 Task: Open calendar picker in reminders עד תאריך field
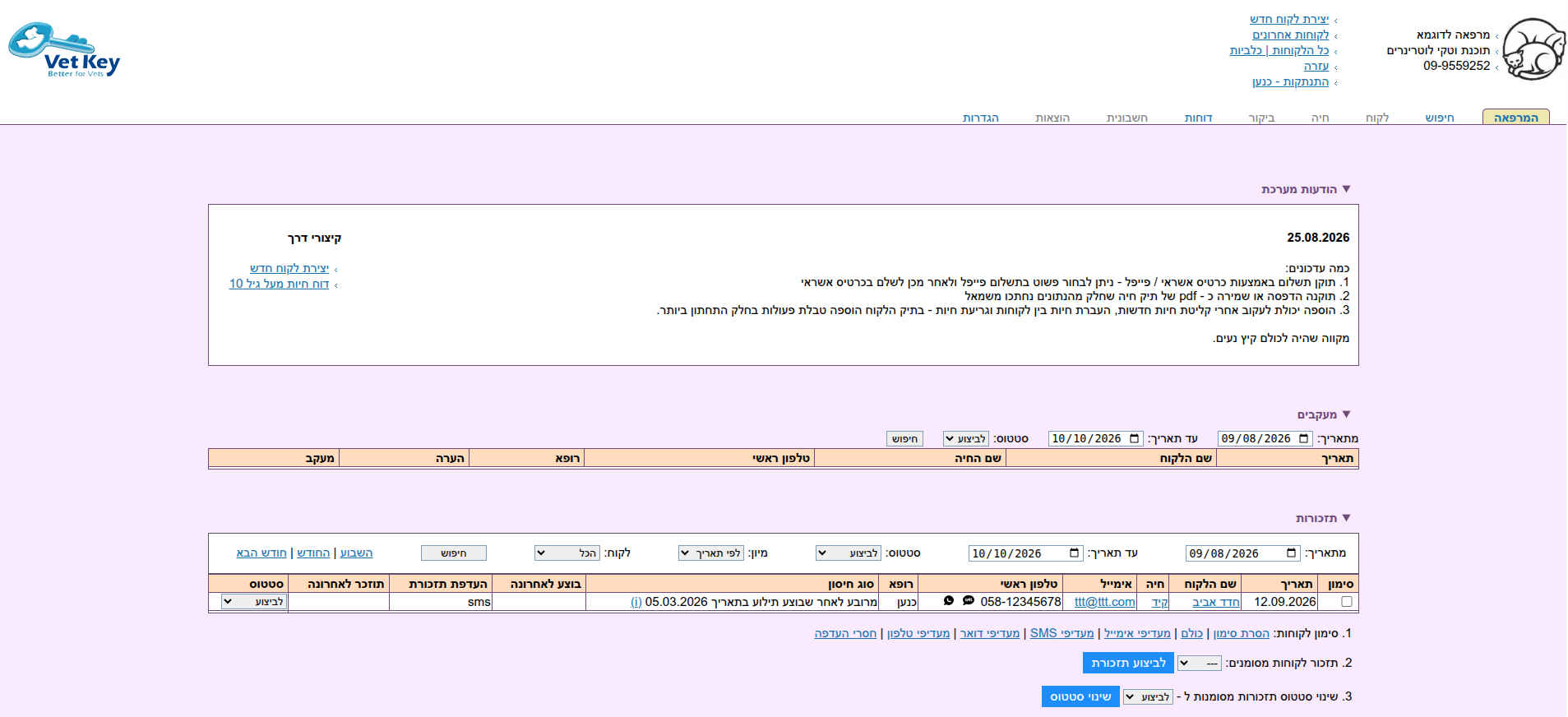click(x=1074, y=553)
